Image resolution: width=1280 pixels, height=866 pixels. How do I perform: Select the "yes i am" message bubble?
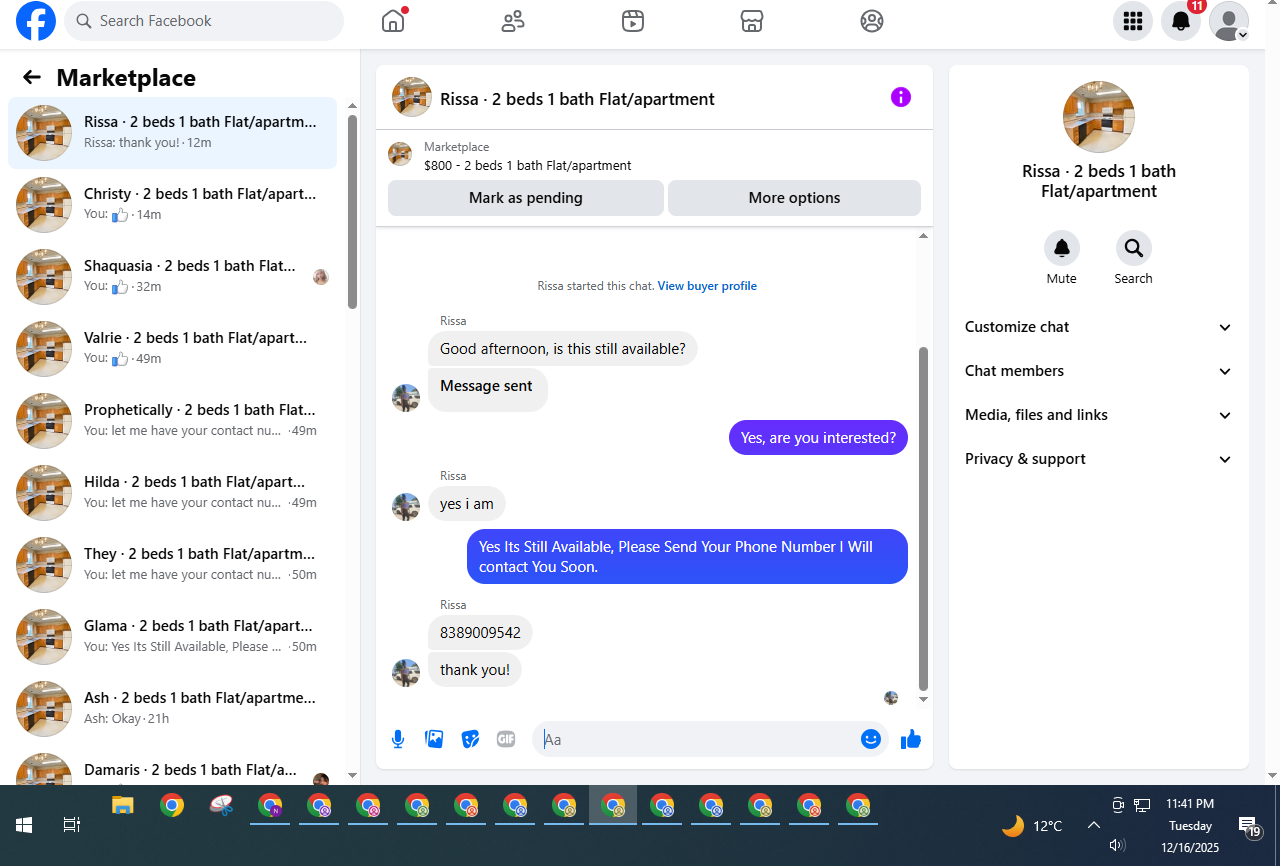click(x=467, y=504)
